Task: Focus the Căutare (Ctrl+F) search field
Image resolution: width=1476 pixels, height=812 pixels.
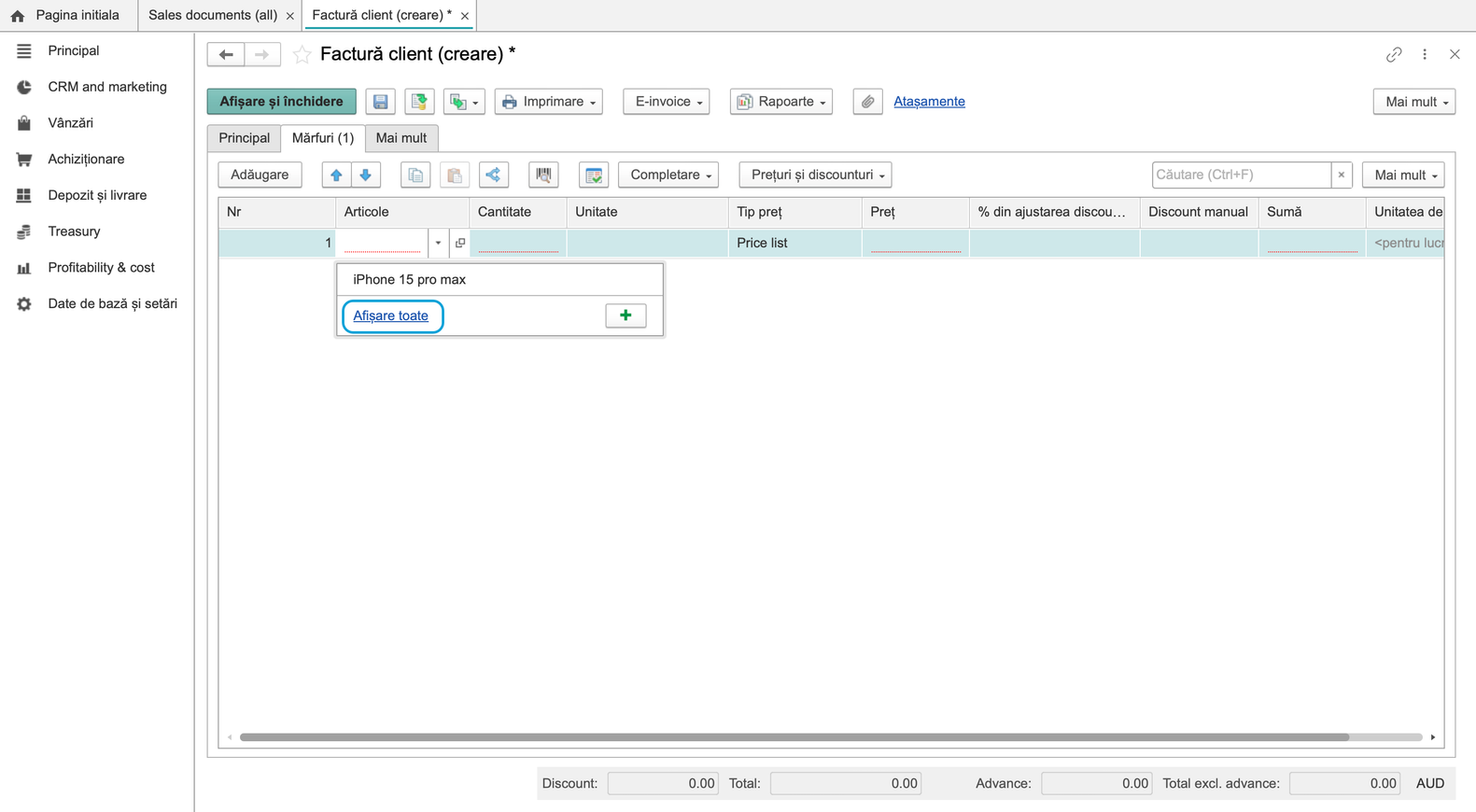Action: [x=1242, y=175]
